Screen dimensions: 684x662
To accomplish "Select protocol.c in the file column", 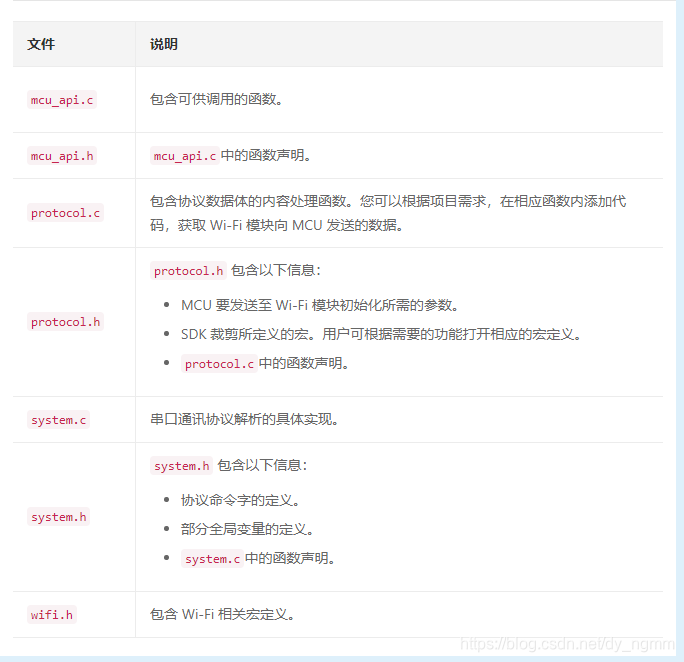I will point(65,213).
